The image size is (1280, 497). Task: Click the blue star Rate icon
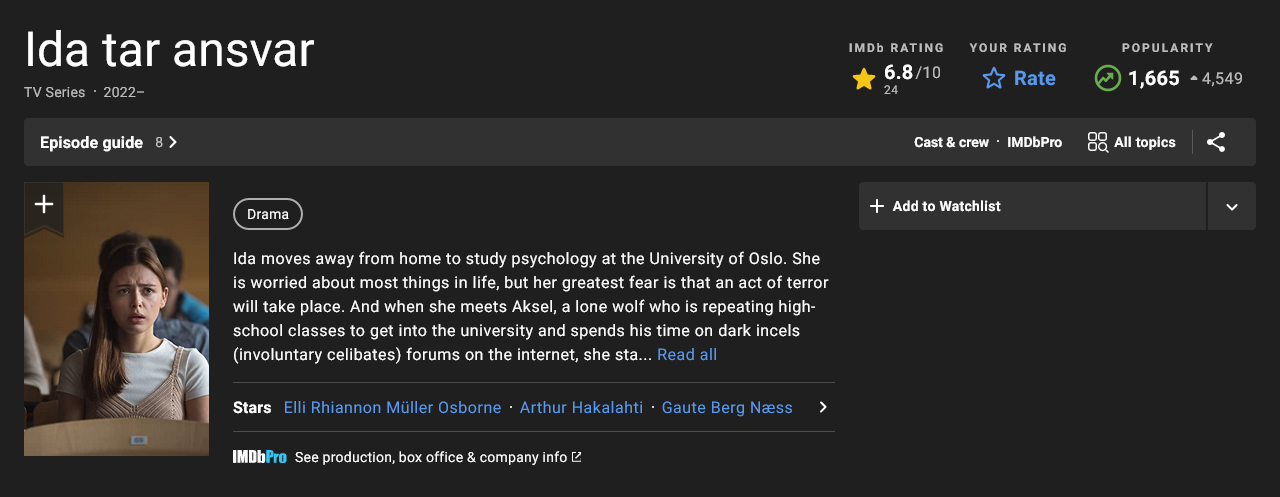(993, 78)
